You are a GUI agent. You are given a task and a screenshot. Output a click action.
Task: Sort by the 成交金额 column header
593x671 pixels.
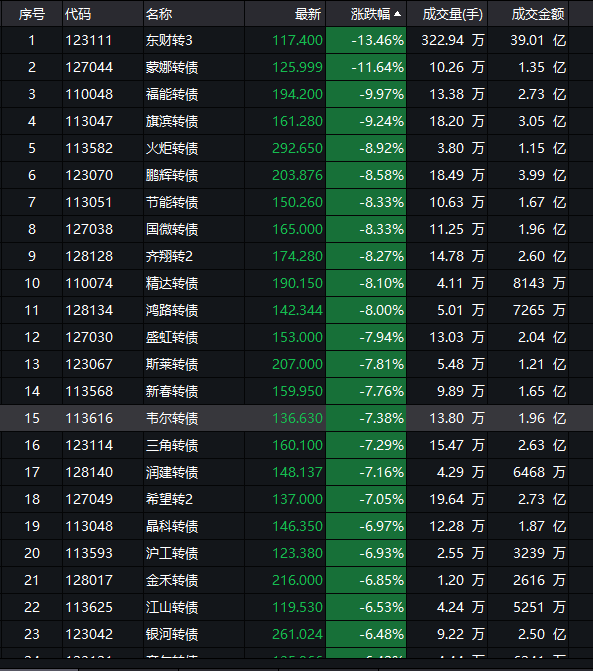coord(538,14)
